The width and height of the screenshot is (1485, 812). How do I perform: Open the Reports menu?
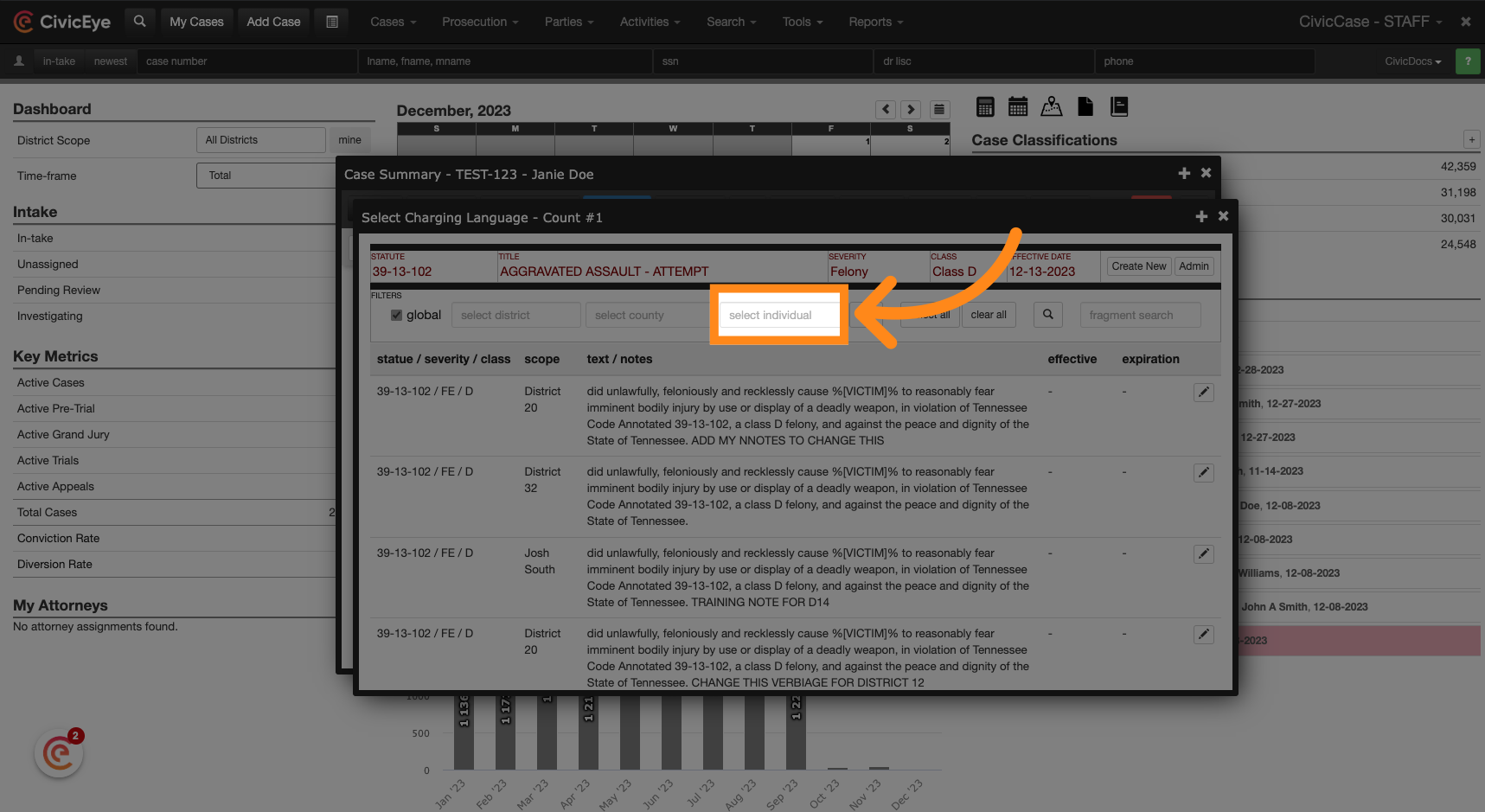(x=876, y=22)
